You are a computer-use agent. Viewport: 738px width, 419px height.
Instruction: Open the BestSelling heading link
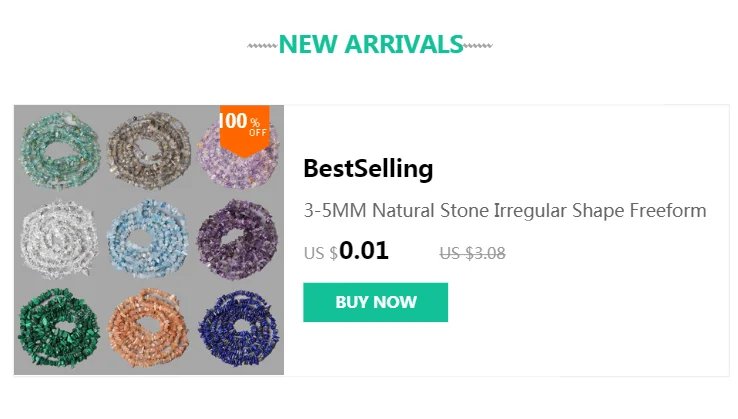coord(368,169)
